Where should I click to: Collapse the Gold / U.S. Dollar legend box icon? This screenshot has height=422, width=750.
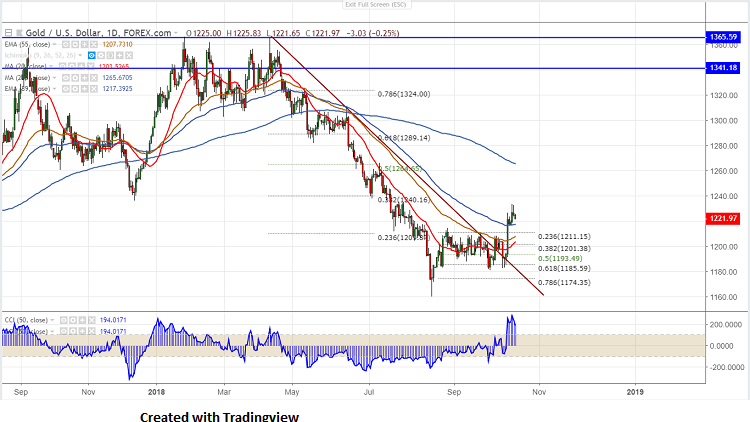(8, 33)
